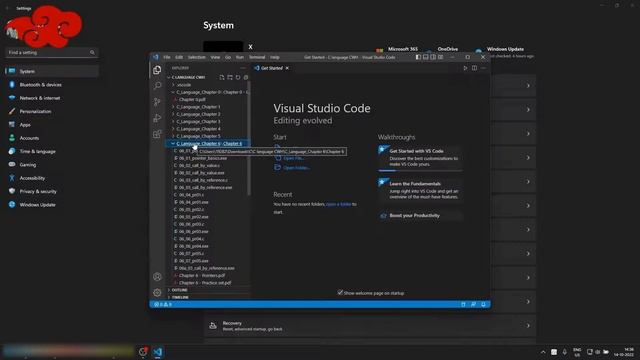Click the Open File link
The width and height of the screenshot is (640, 360).
[x=293, y=158]
